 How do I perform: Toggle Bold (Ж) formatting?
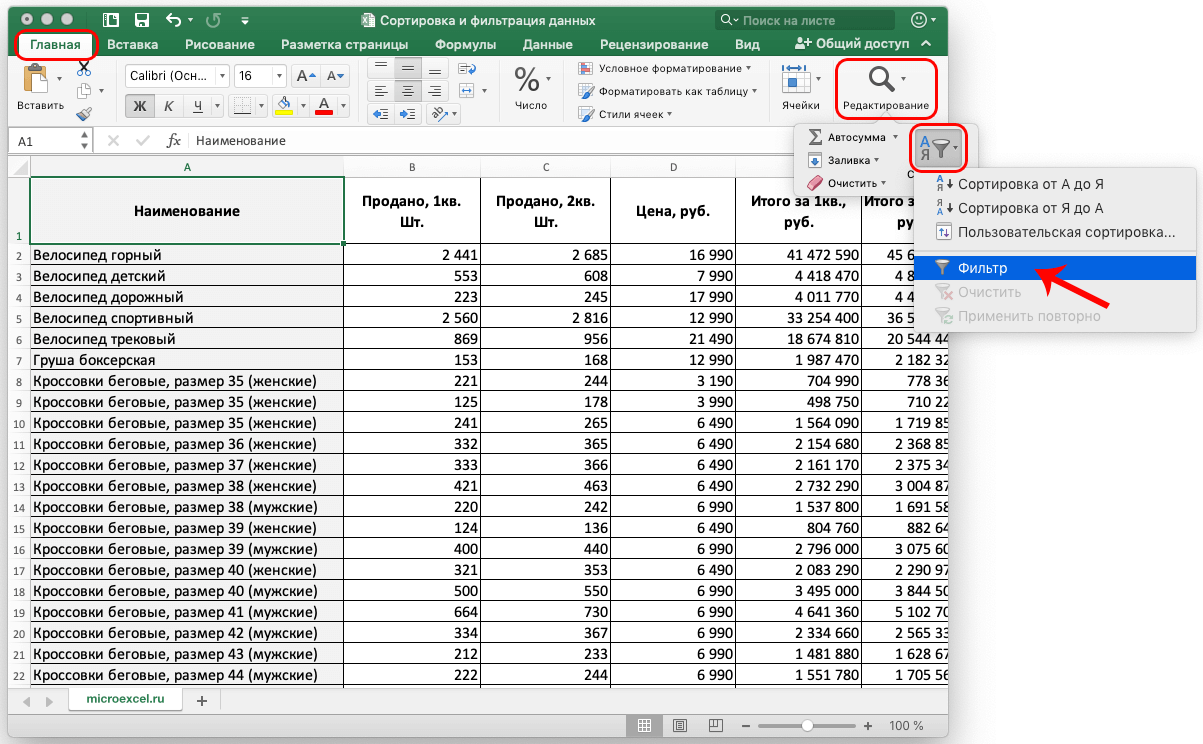pyautogui.click(x=140, y=106)
